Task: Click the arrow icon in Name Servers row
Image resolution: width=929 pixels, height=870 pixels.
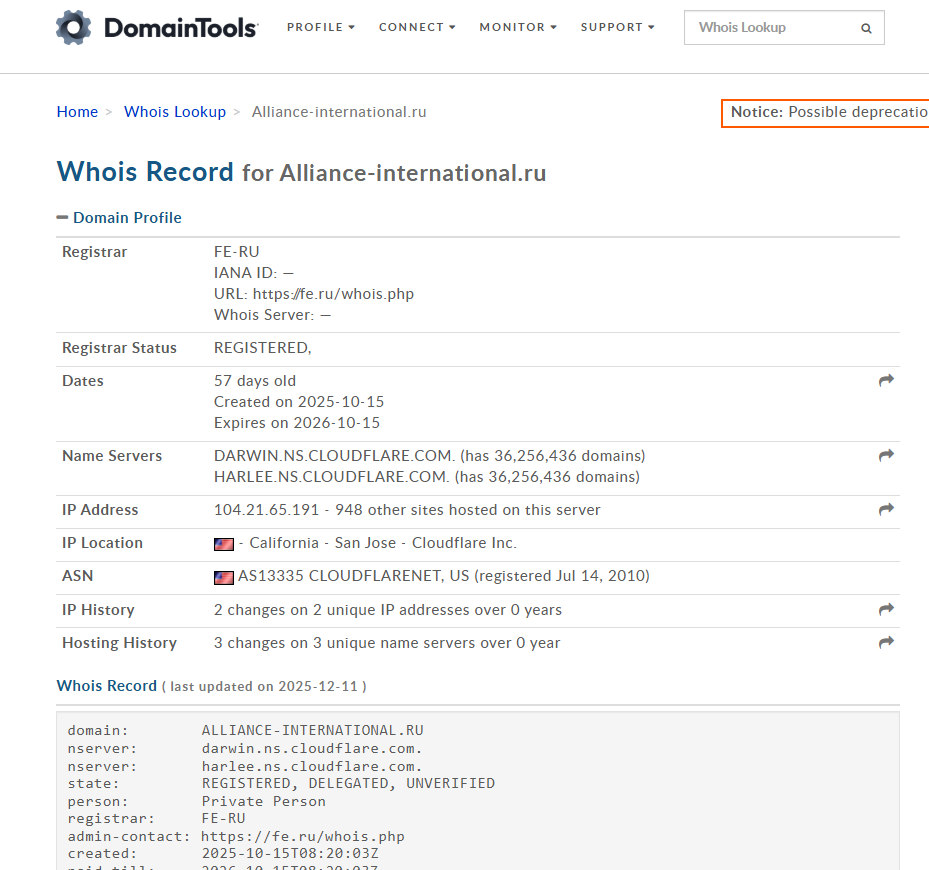Action: click(886, 456)
